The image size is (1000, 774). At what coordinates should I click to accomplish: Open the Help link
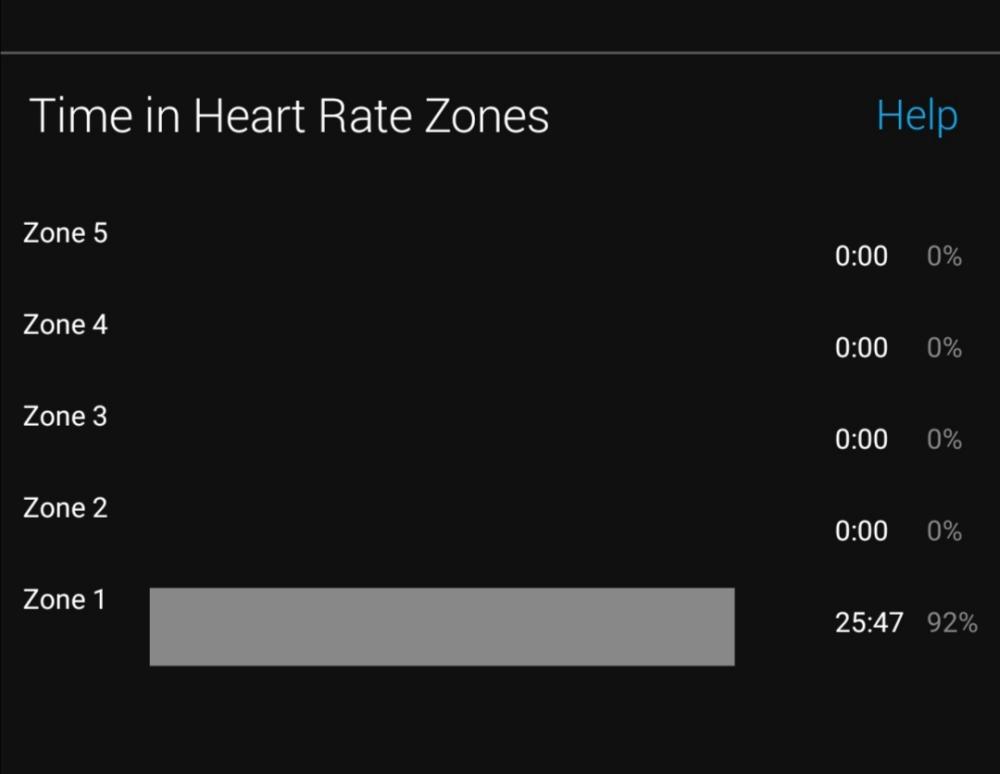pos(917,116)
